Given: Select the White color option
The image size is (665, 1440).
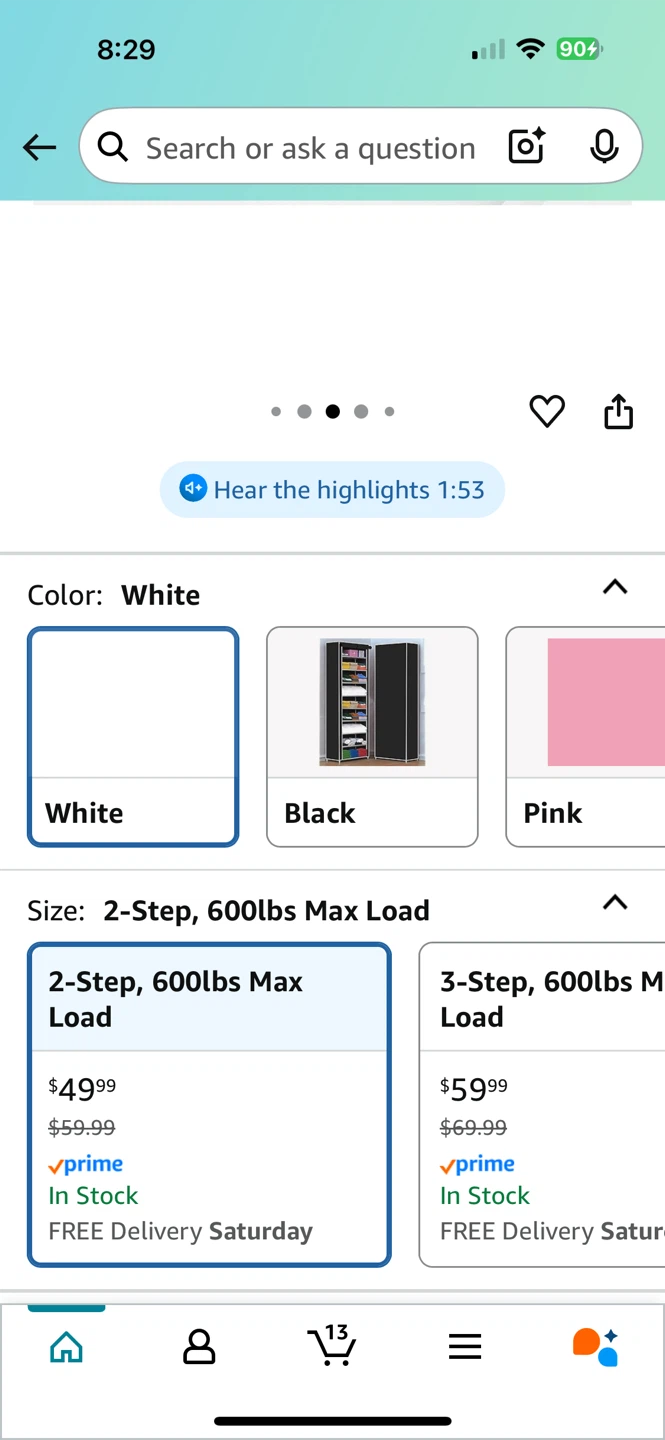Looking at the screenshot, I should pos(133,736).
